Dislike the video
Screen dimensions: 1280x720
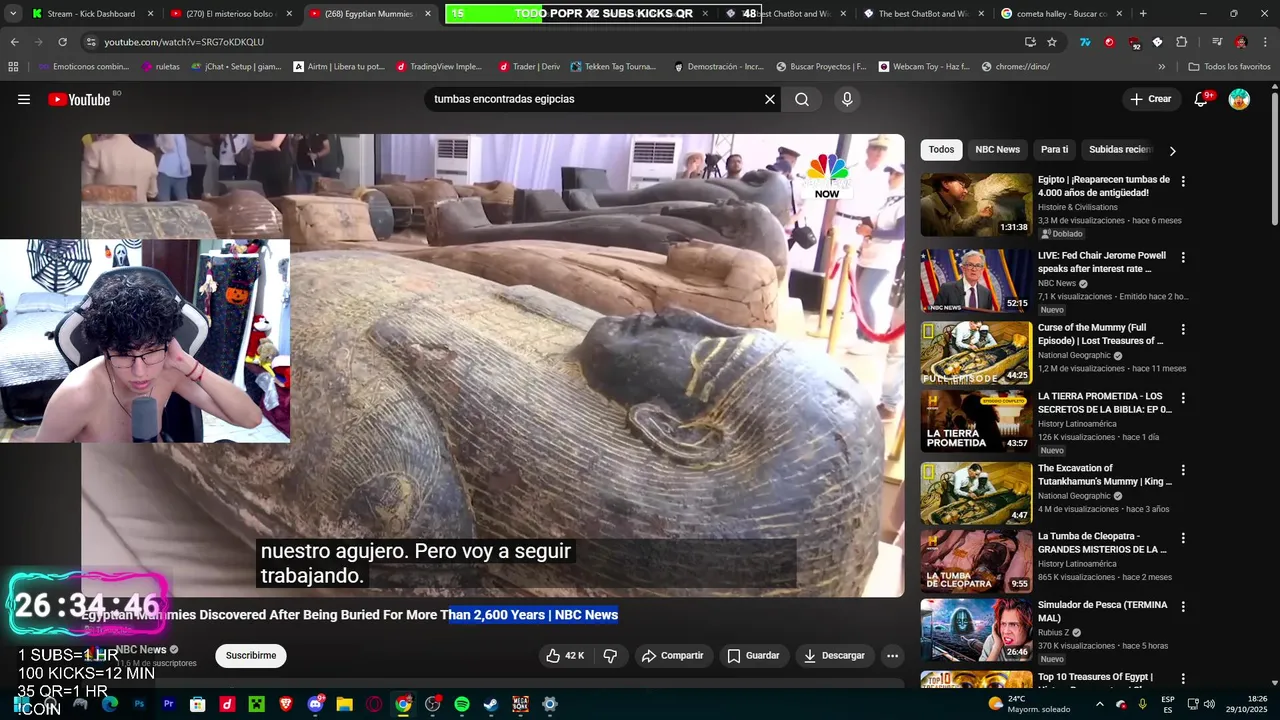click(610, 656)
